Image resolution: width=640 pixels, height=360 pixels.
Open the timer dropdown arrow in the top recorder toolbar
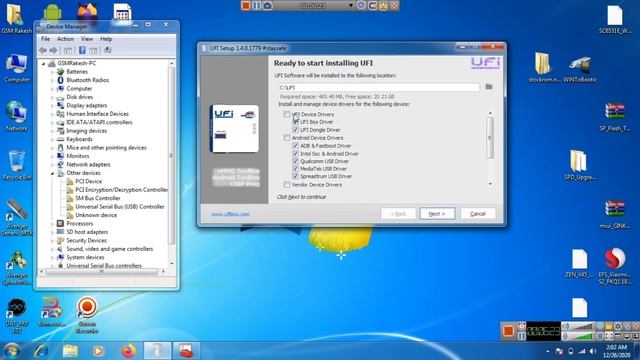pyautogui.click(x=350, y=6)
